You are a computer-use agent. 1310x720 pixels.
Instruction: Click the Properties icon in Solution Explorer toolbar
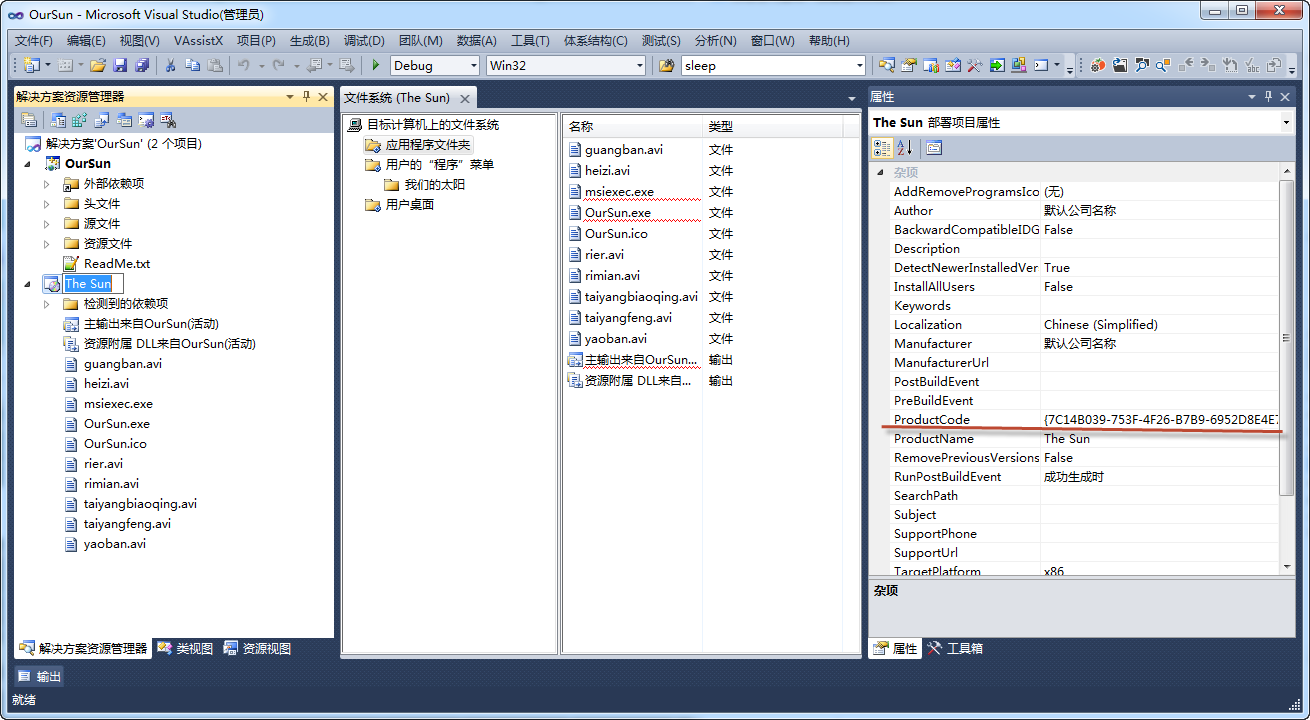pos(29,120)
